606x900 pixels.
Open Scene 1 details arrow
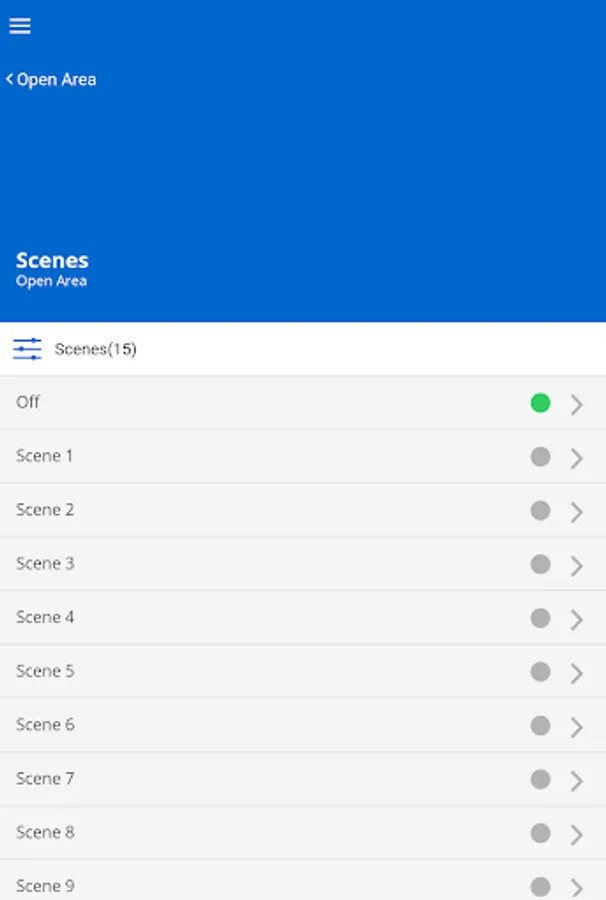click(x=577, y=458)
